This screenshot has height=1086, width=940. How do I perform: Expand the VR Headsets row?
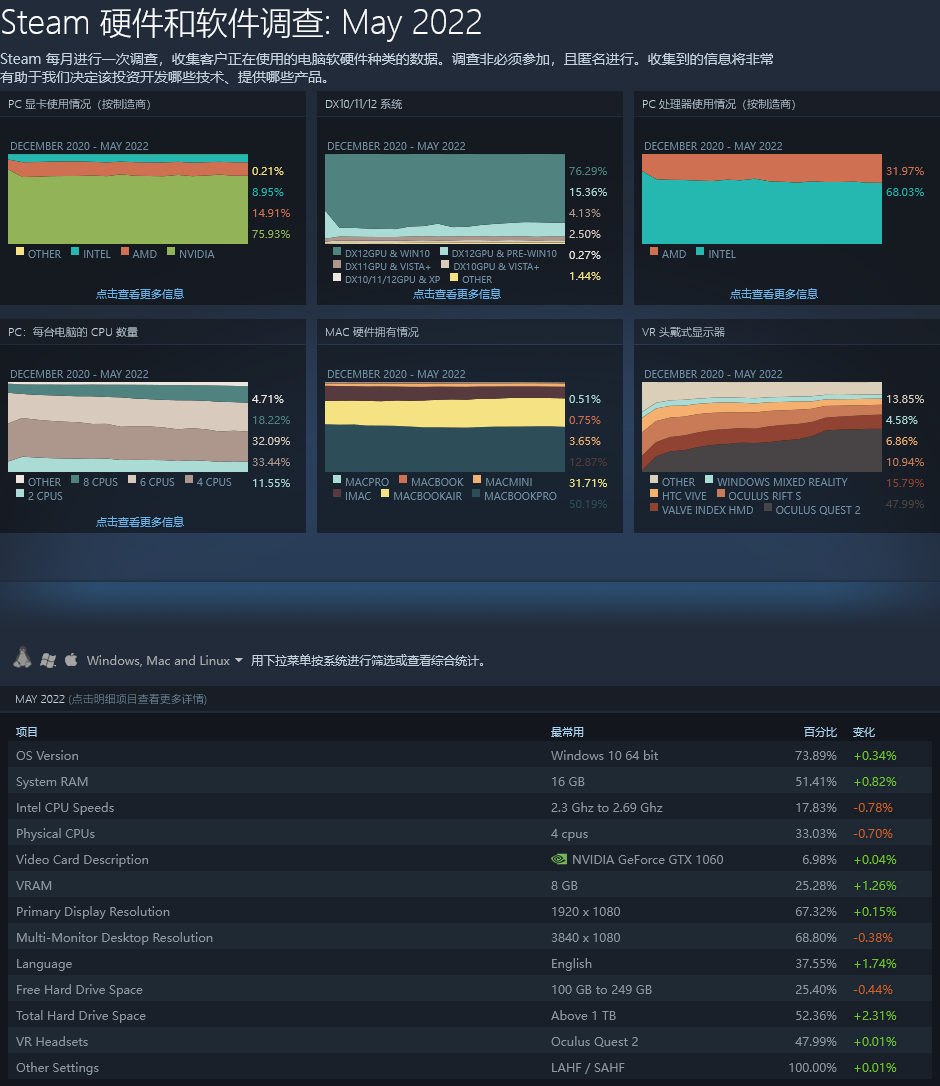52,1041
